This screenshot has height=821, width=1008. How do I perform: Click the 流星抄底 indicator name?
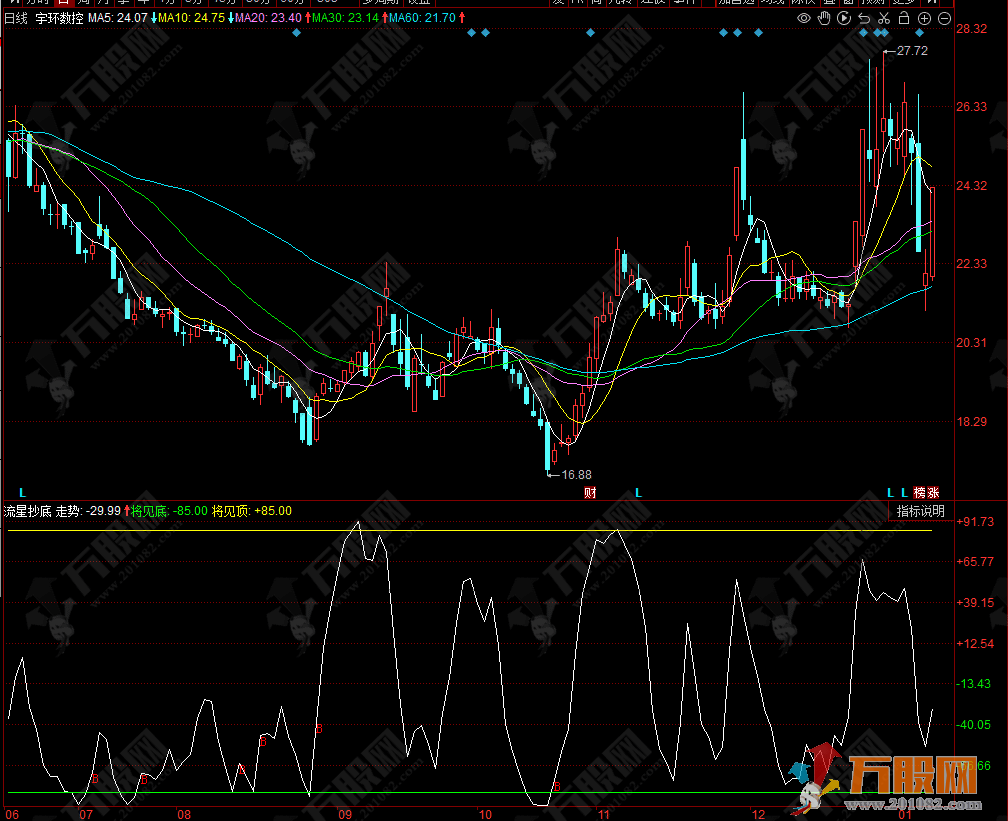click(x=28, y=511)
